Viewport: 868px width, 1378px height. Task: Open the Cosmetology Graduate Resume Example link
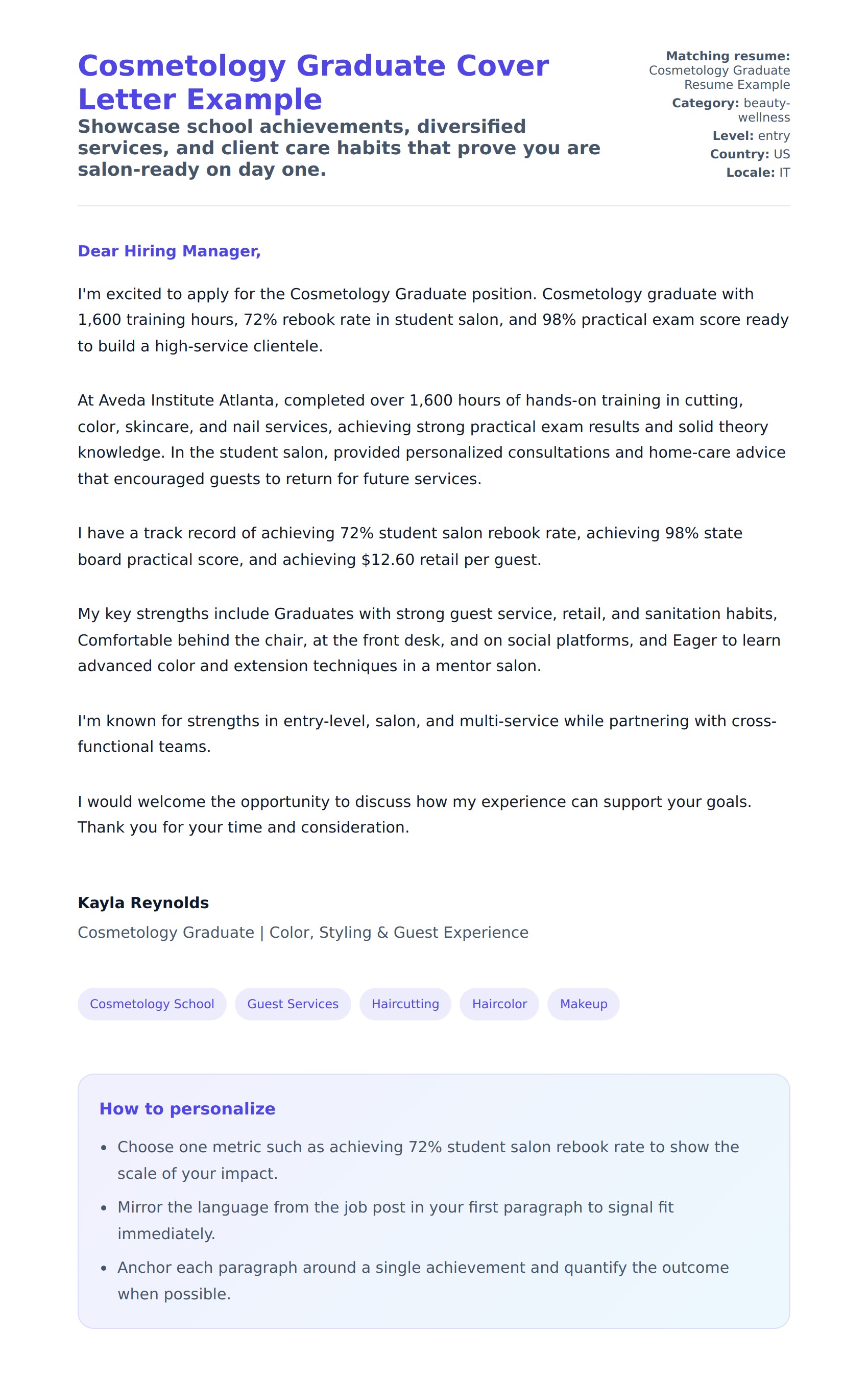pos(719,77)
